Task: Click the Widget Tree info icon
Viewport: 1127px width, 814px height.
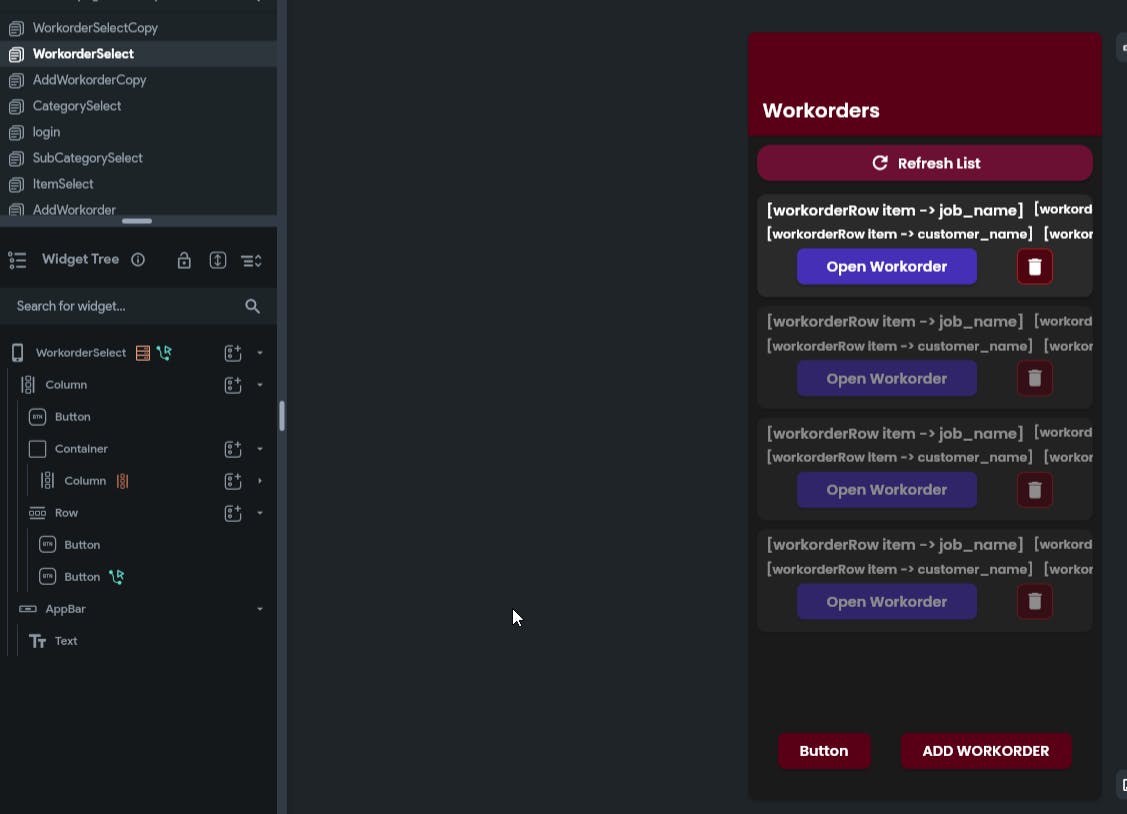Action: tap(138, 260)
